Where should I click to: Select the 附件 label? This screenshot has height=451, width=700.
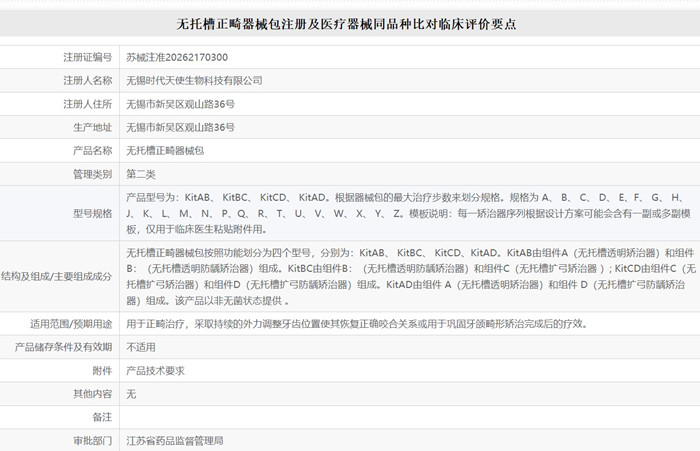pyautogui.click(x=102, y=371)
